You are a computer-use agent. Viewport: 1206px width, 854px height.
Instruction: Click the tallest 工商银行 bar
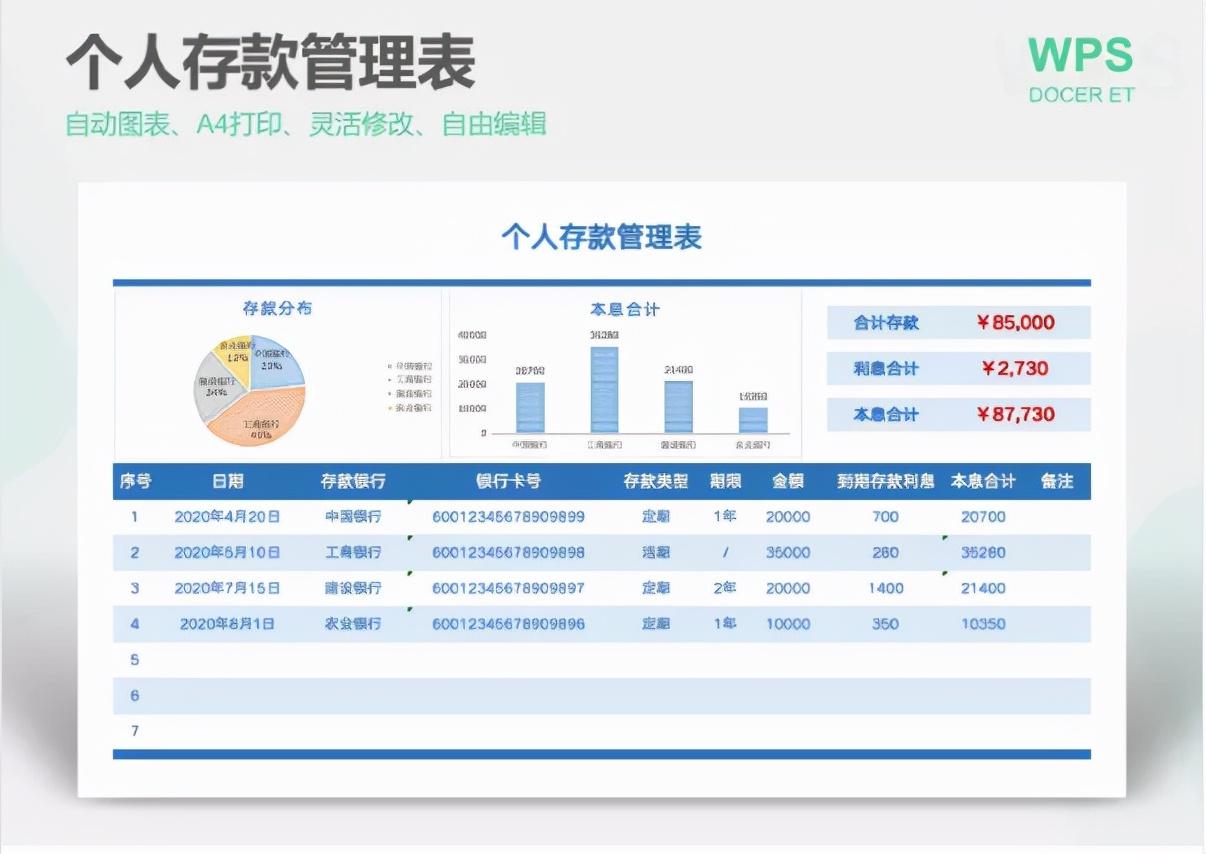tap(604, 390)
